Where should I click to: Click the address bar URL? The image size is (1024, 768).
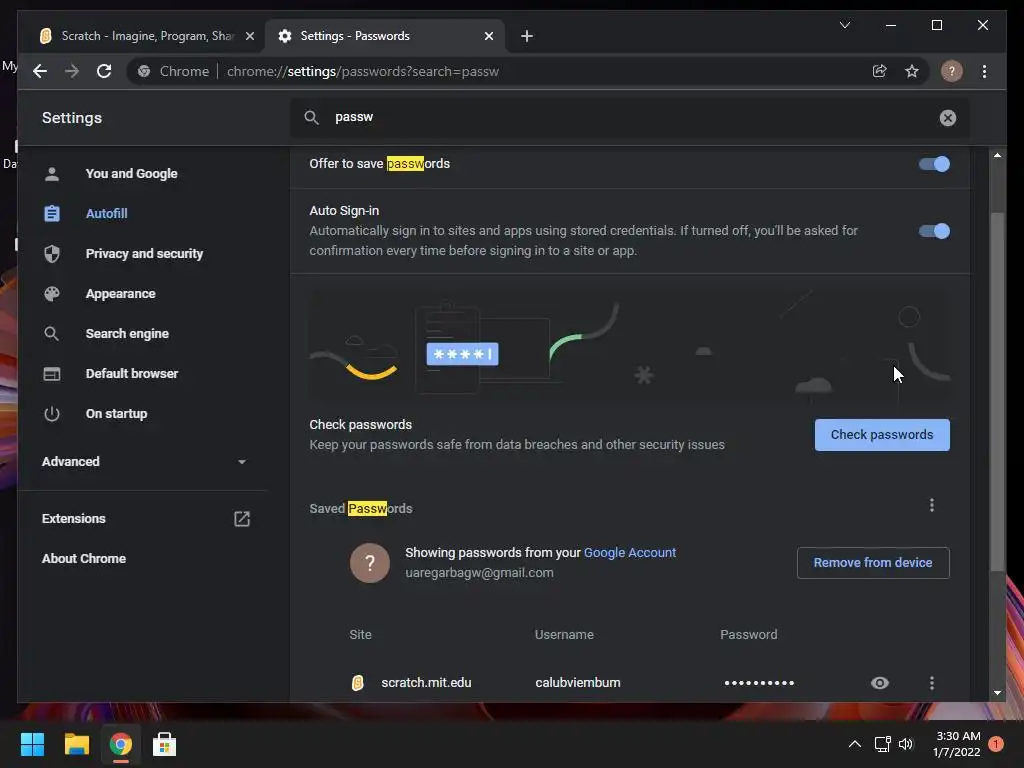pos(362,71)
